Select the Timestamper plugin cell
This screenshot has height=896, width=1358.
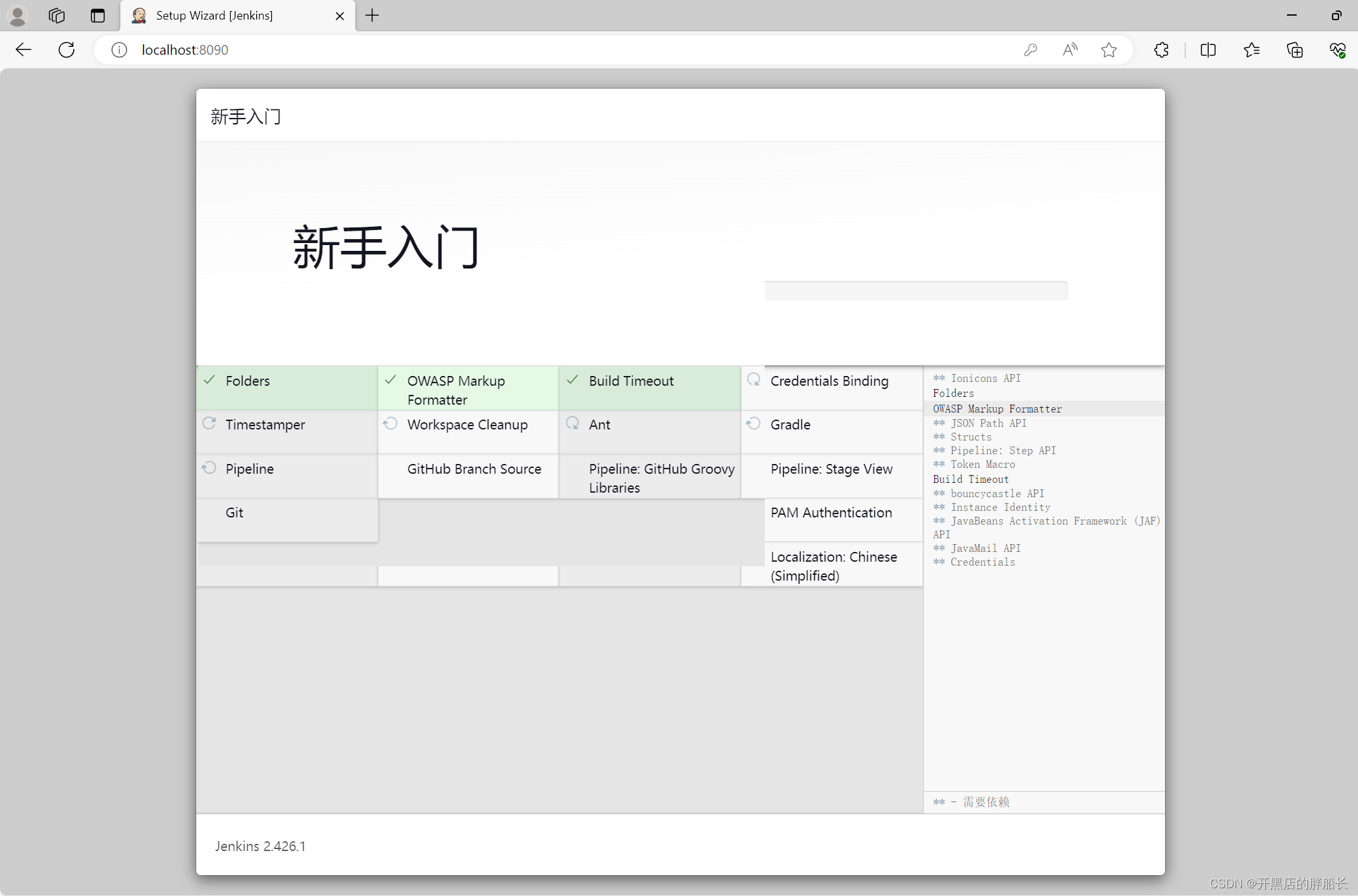[x=287, y=432]
